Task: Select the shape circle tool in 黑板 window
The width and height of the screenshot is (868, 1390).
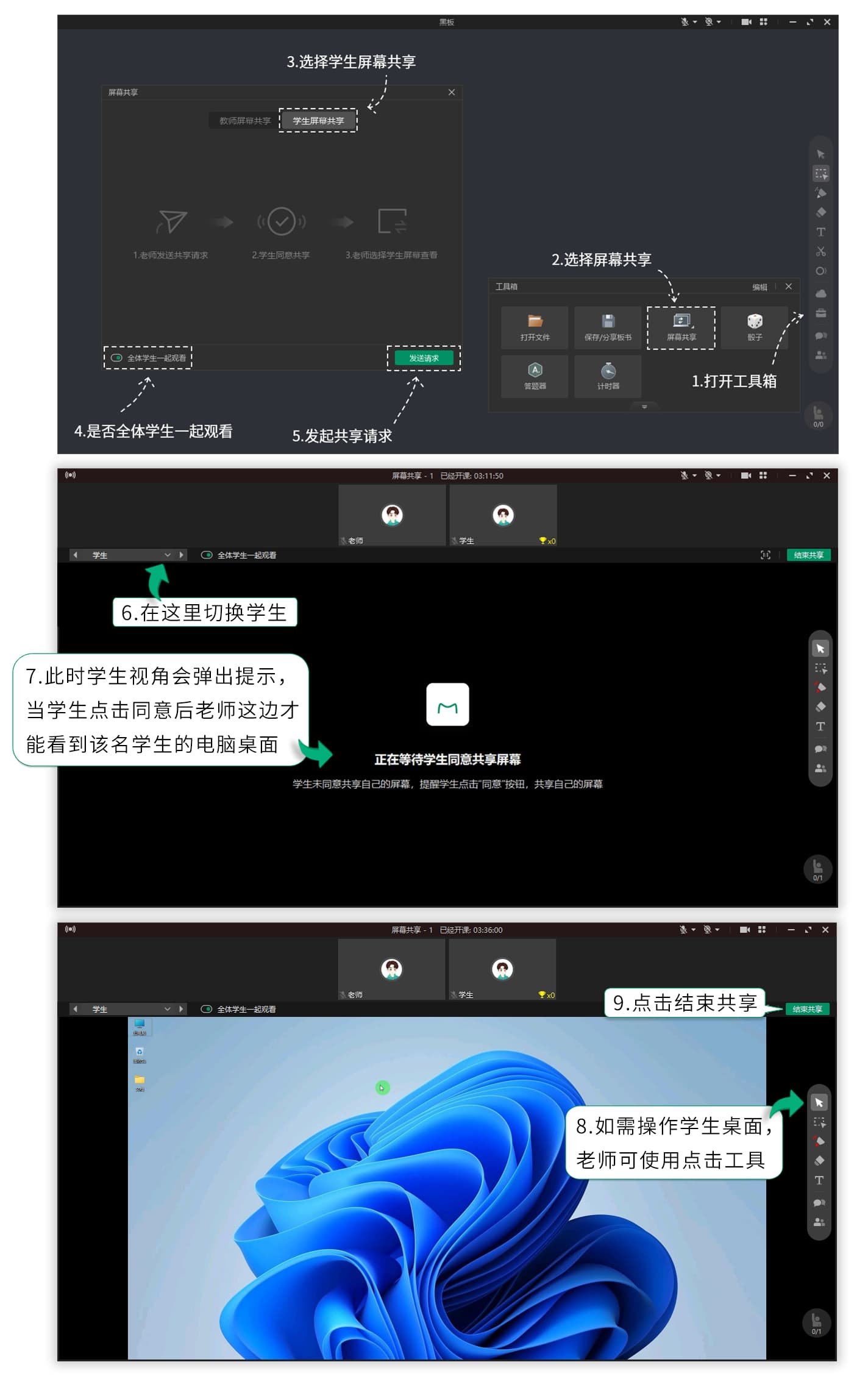Action: 820,271
